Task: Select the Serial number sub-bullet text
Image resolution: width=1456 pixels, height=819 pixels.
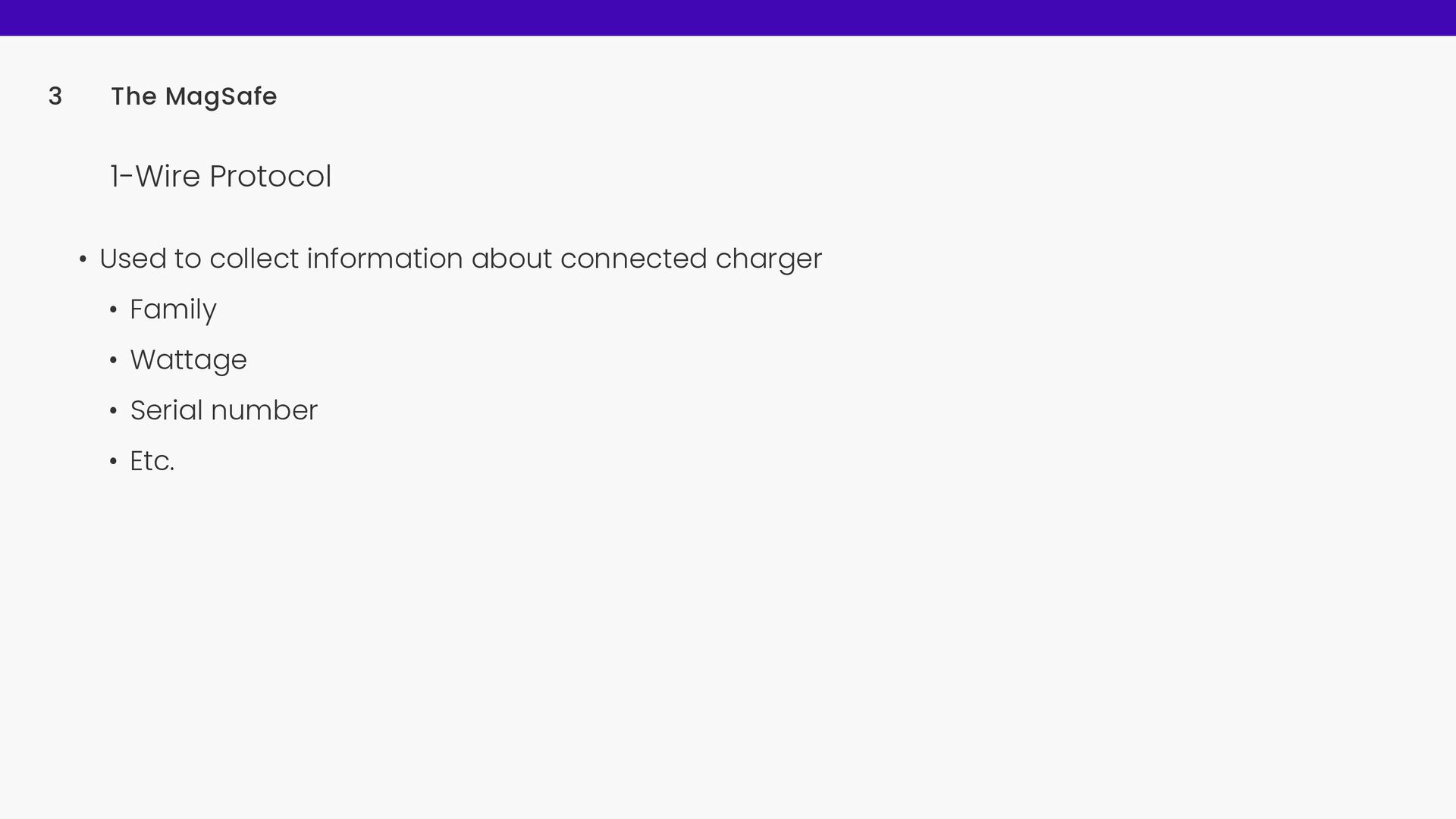Action: coord(224,410)
